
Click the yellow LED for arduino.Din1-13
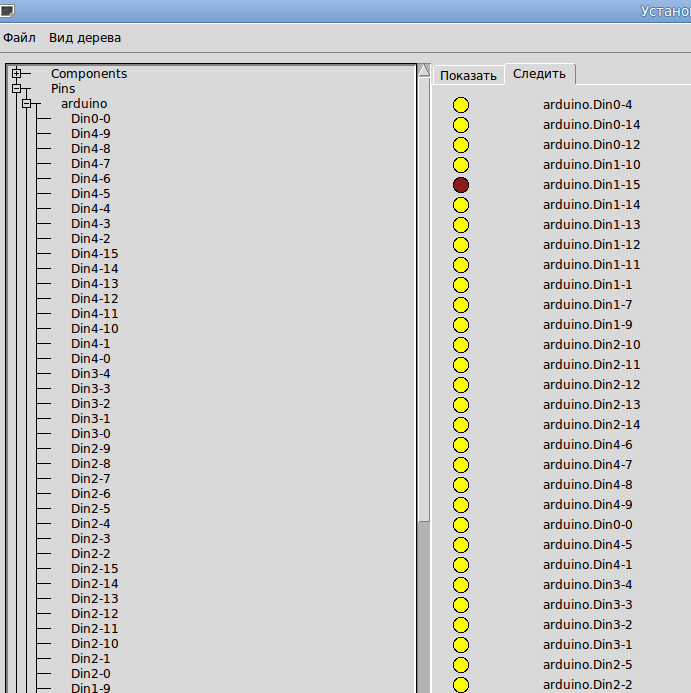coord(461,225)
